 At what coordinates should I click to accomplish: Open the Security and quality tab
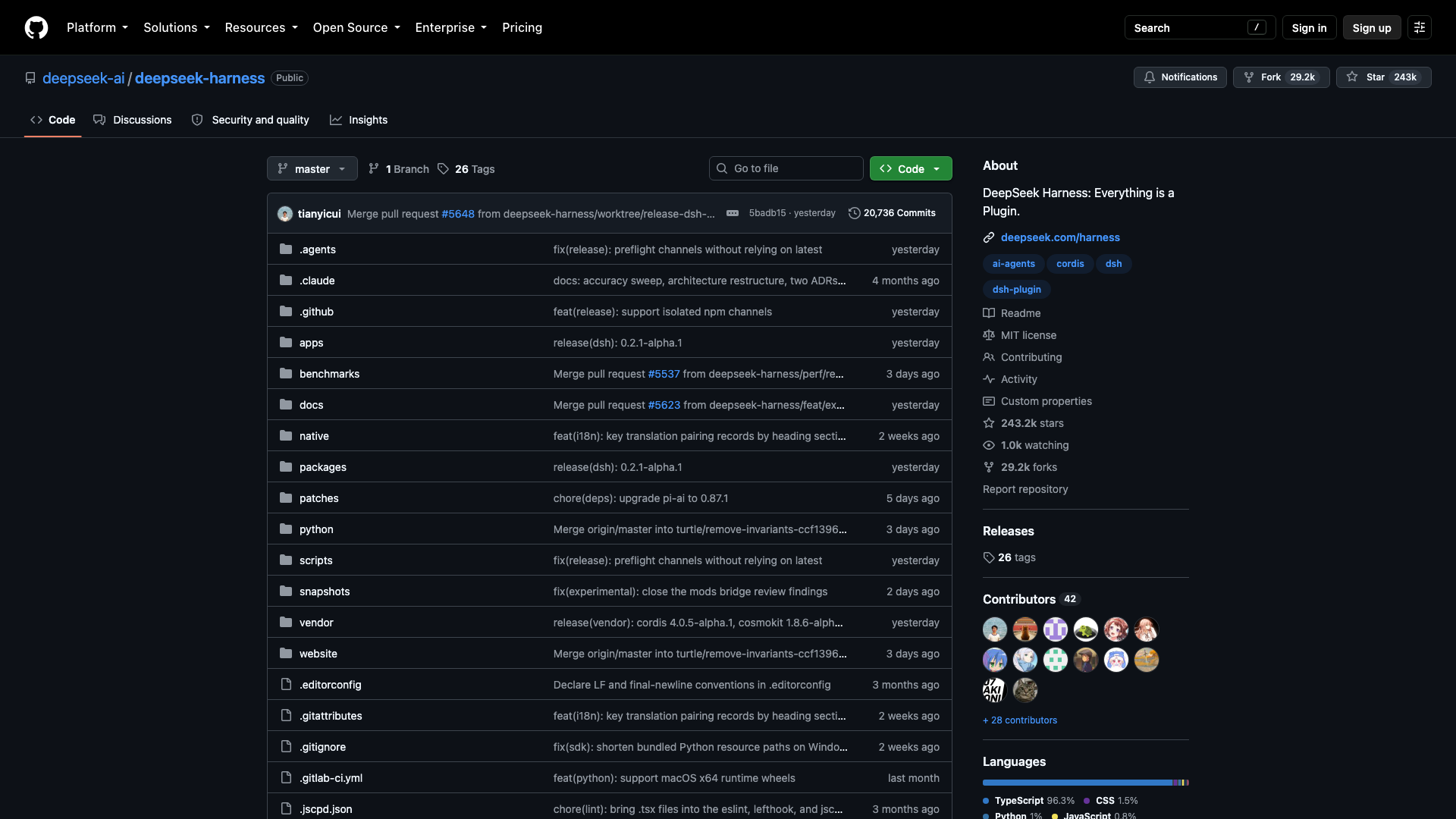pyautogui.click(x=250, y=120)
